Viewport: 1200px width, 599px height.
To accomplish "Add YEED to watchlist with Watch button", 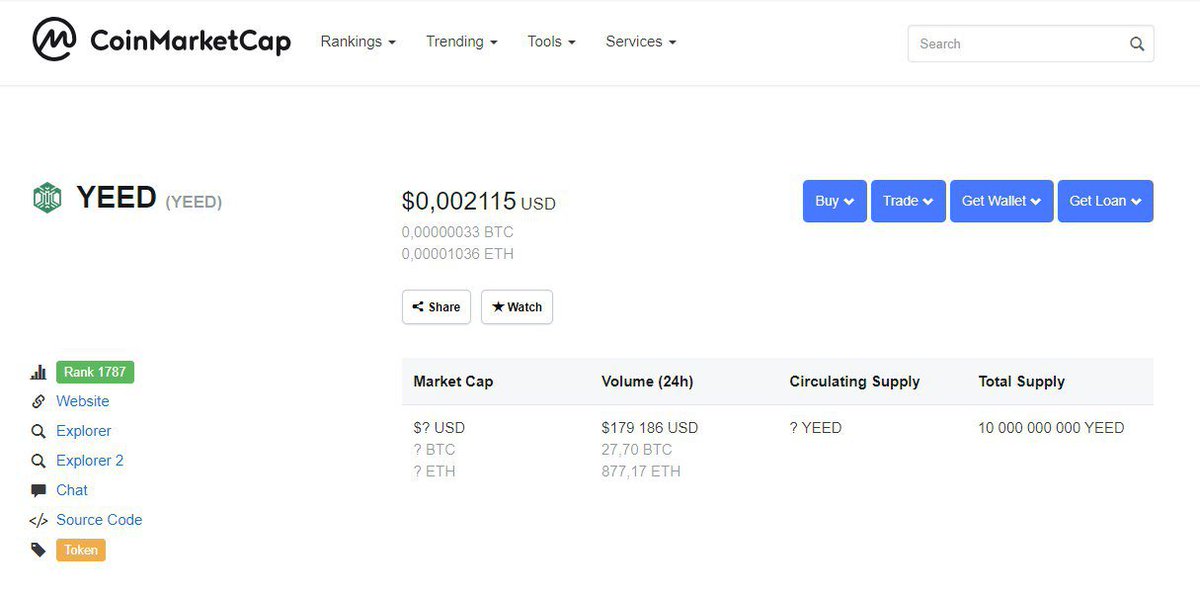I will (x=517, y=307).
